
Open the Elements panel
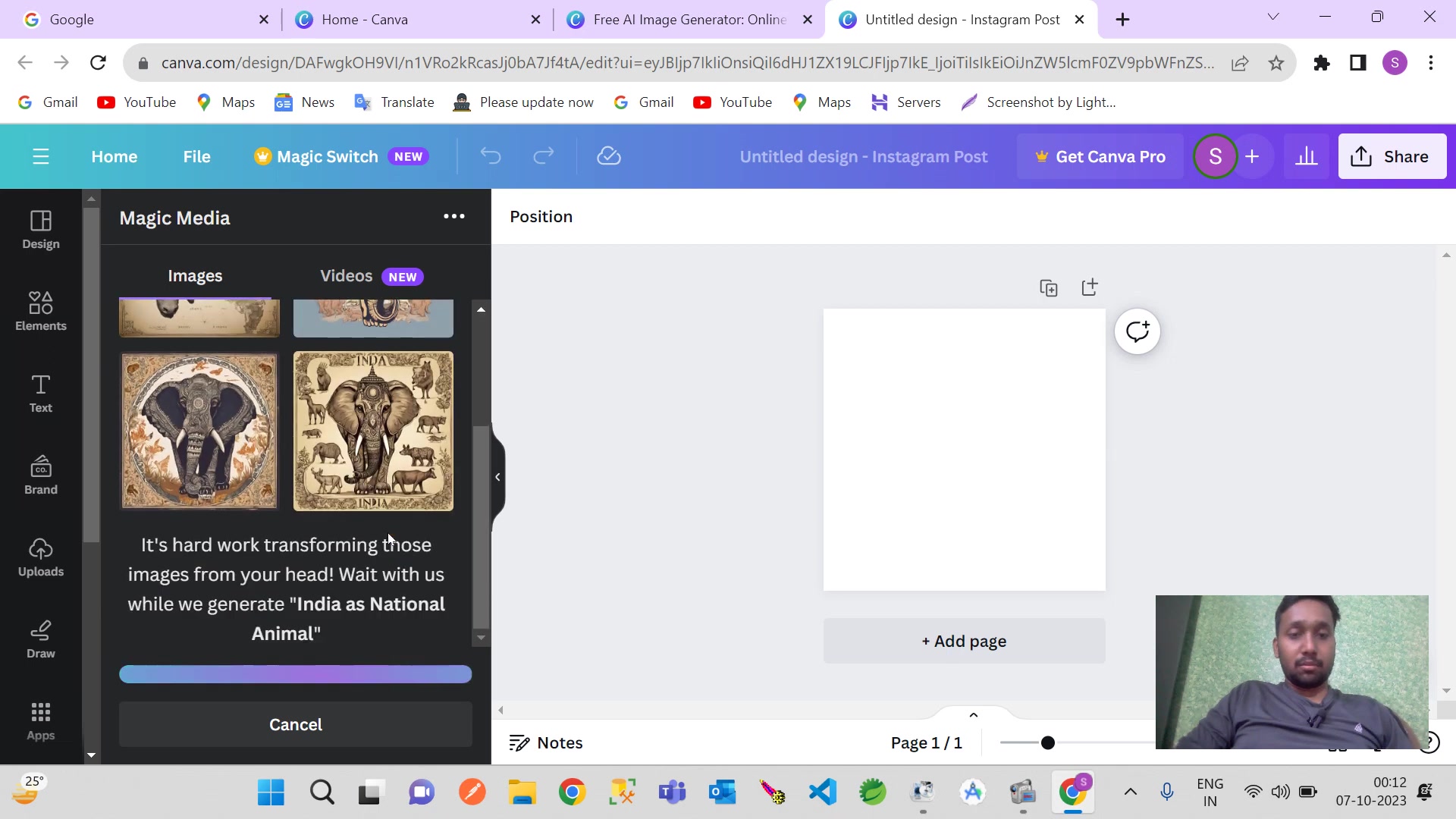pos(41,312)
